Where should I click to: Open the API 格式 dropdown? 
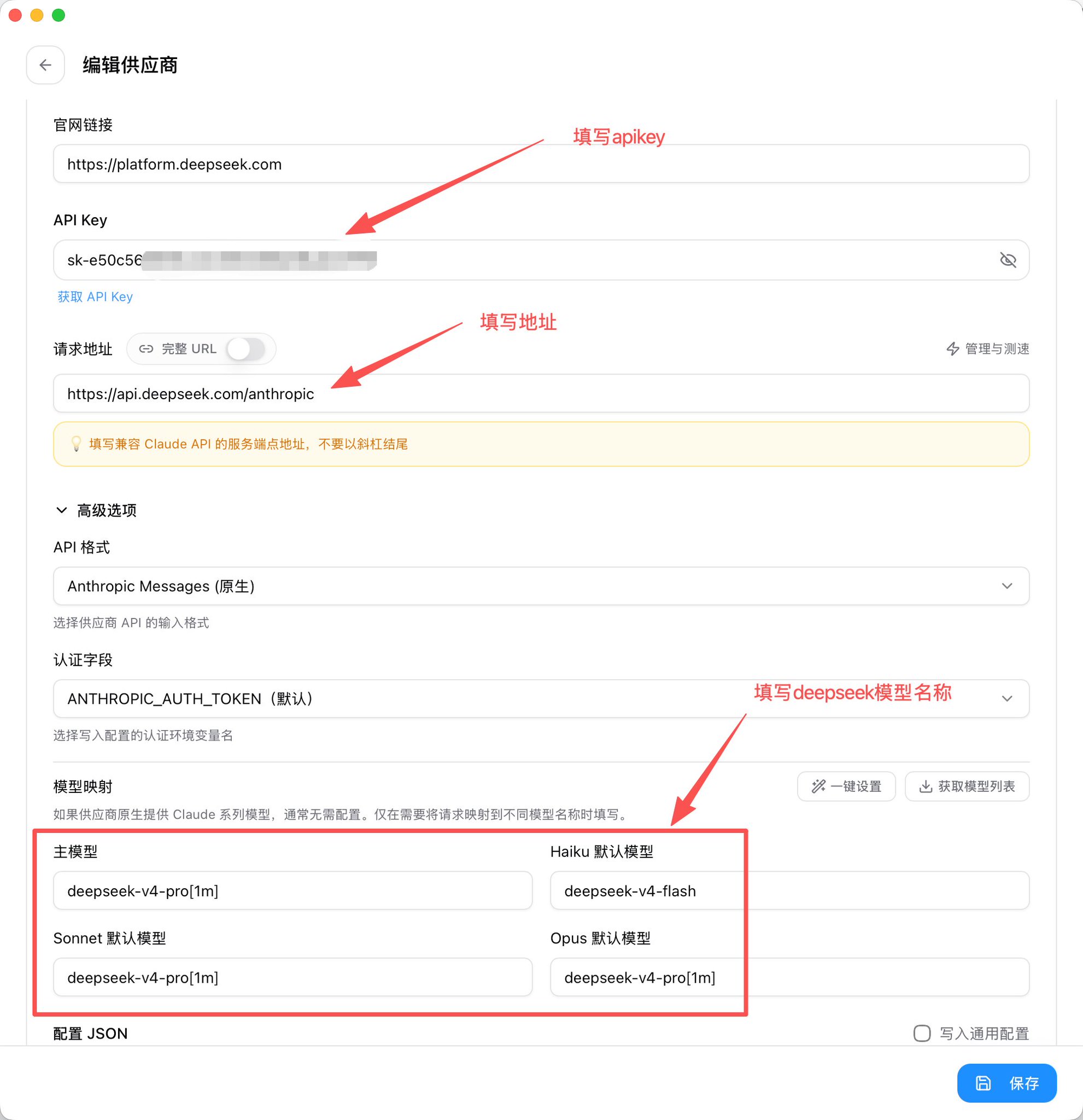click(541, 586)
